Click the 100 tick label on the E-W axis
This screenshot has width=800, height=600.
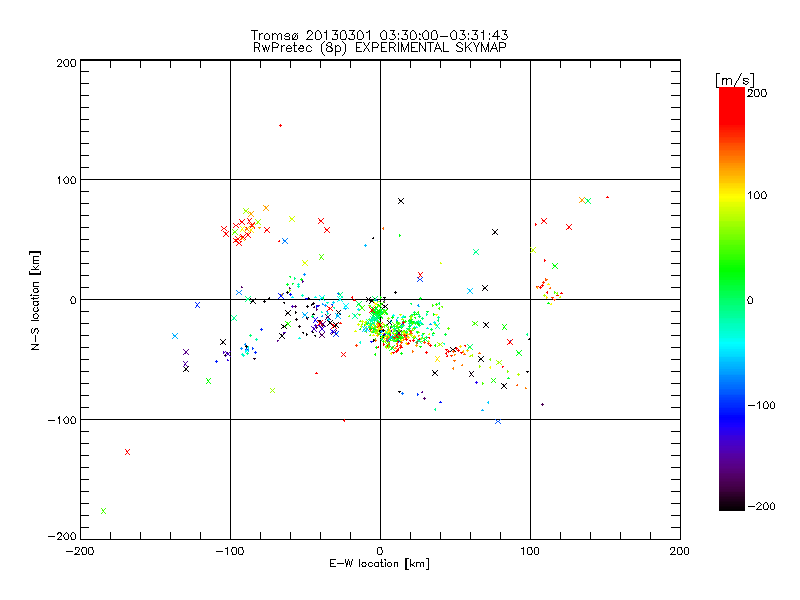[x=530, y=551]
